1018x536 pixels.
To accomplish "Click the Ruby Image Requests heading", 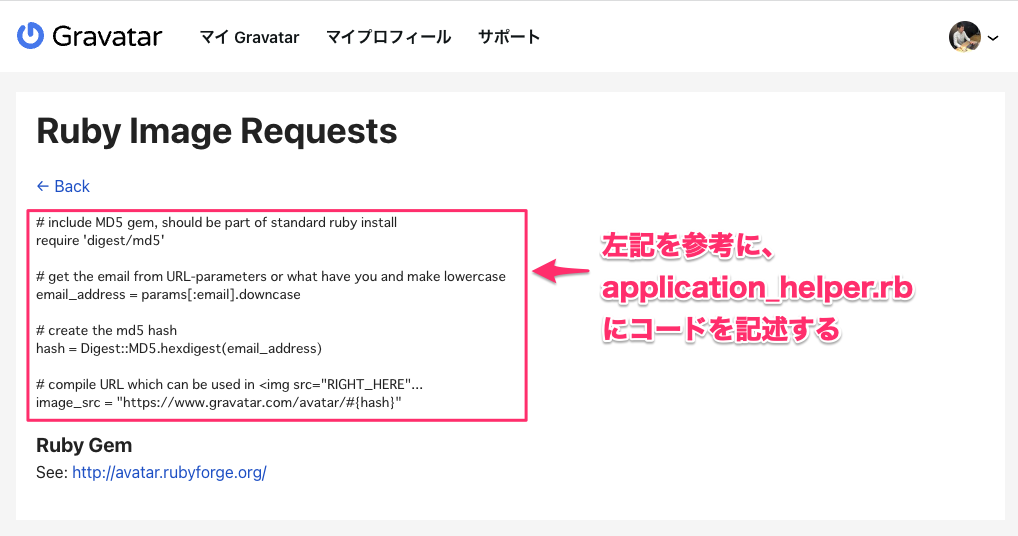I will point(216,131).
